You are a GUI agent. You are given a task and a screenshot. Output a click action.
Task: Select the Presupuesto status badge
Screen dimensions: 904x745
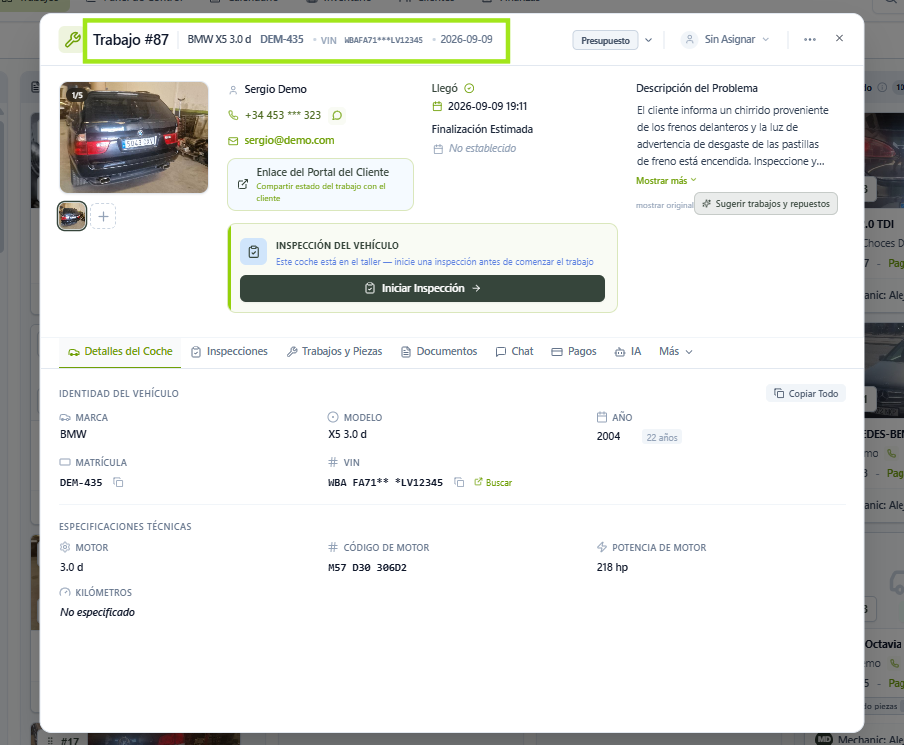[605, 40]
